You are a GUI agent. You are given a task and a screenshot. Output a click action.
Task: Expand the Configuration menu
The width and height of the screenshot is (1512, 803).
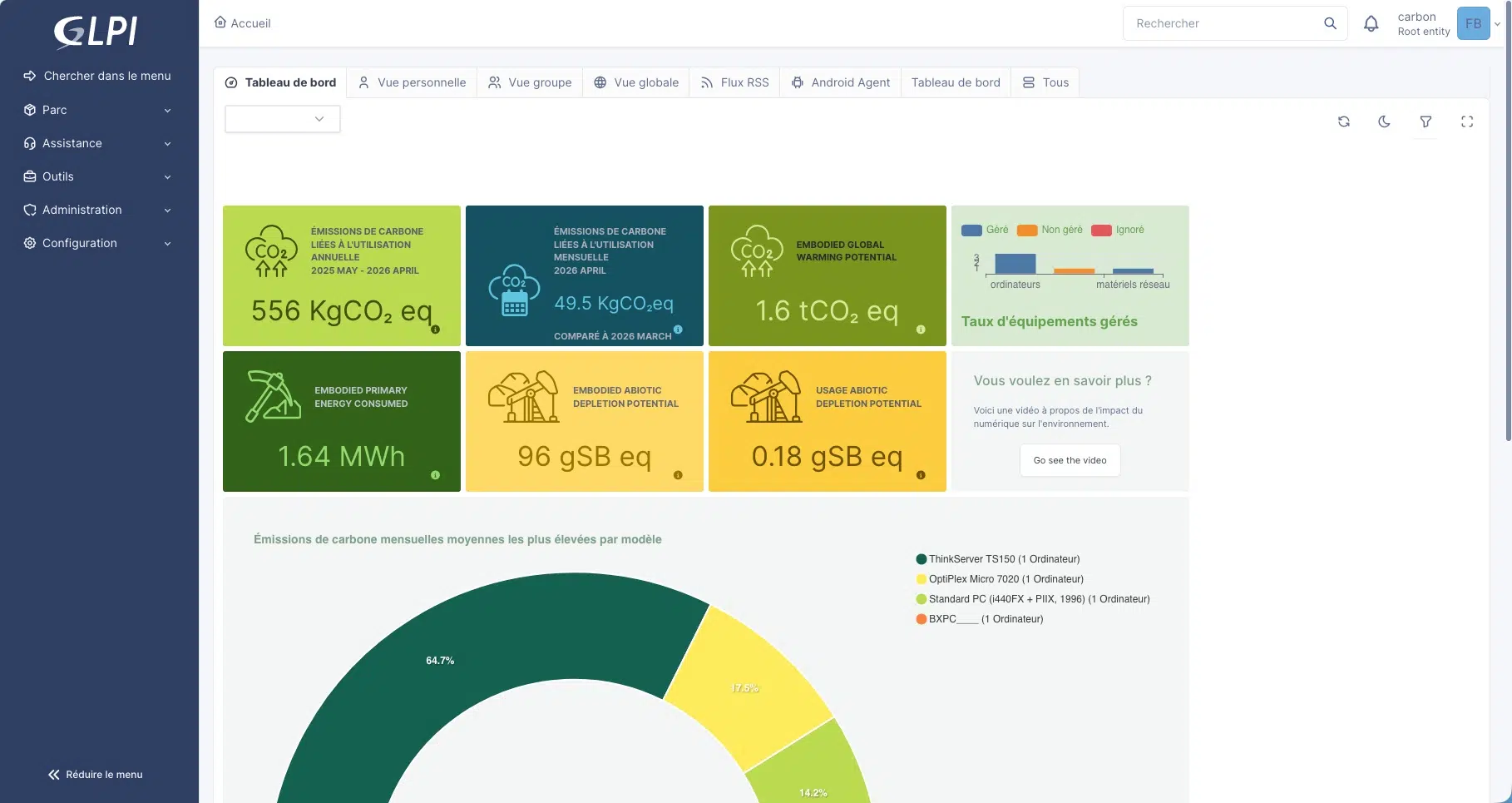pos(97,243)
